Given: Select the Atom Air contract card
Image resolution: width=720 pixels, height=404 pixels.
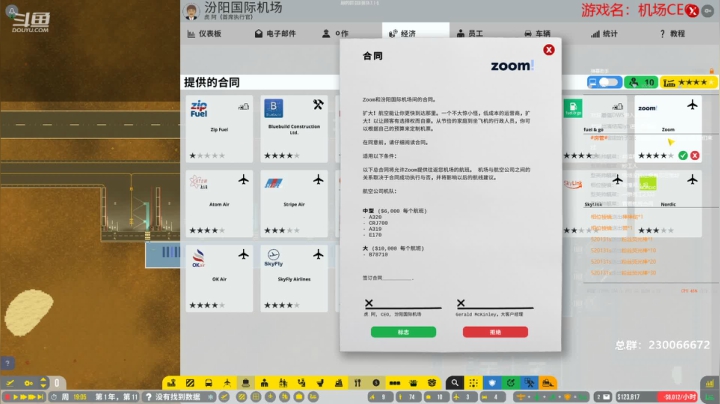Looking at the screenshot, I should click(219, 203).
